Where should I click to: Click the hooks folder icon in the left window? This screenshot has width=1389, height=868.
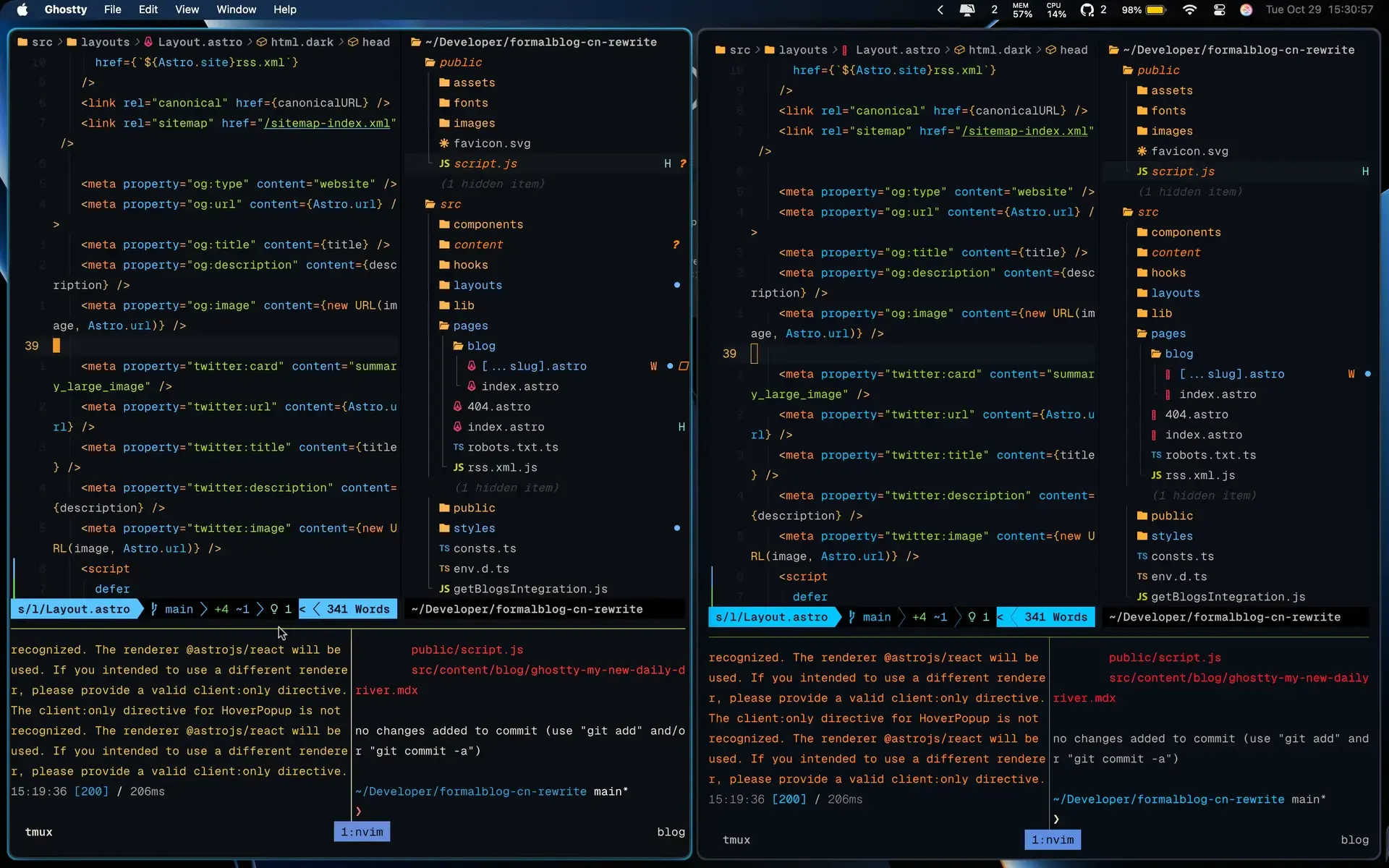444,265
